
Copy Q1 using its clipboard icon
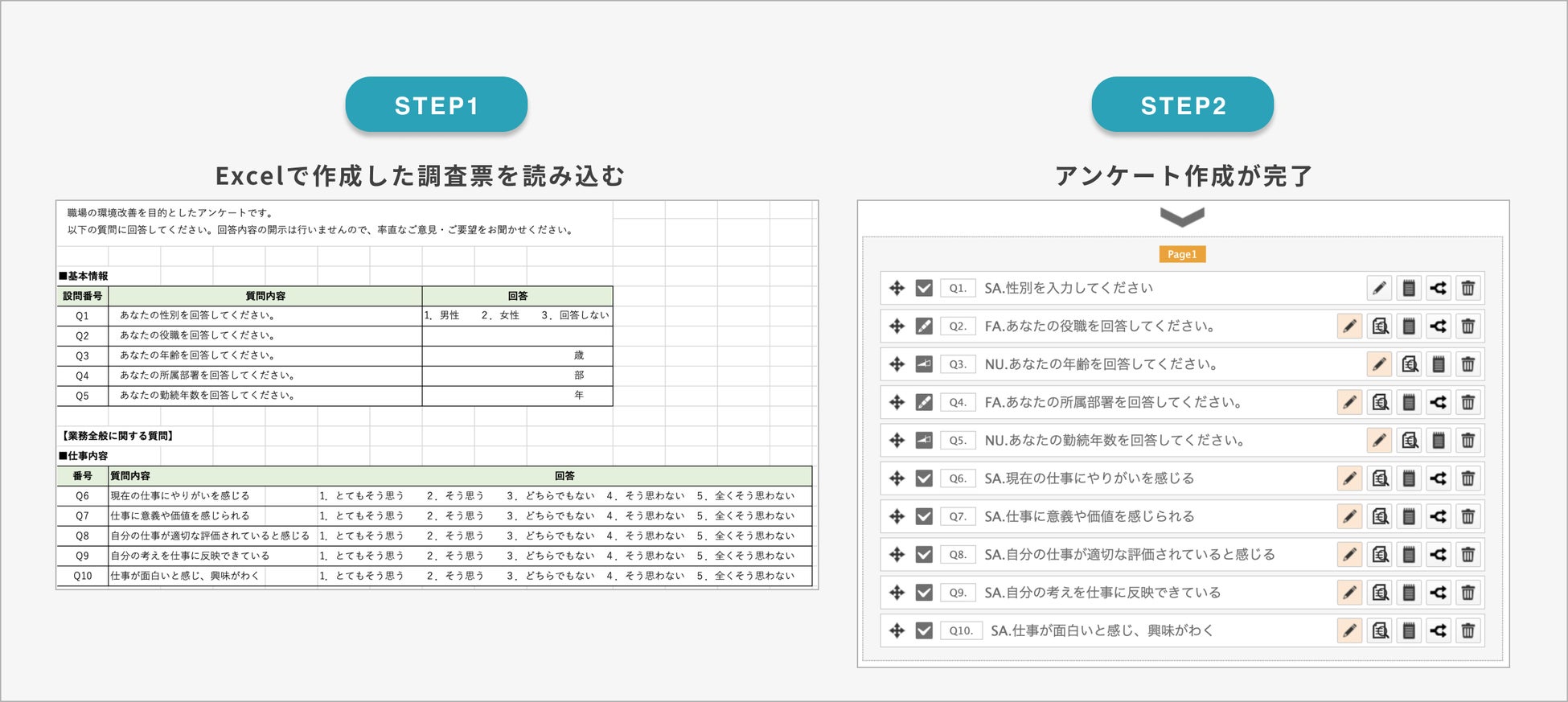tap(1409, 288)
